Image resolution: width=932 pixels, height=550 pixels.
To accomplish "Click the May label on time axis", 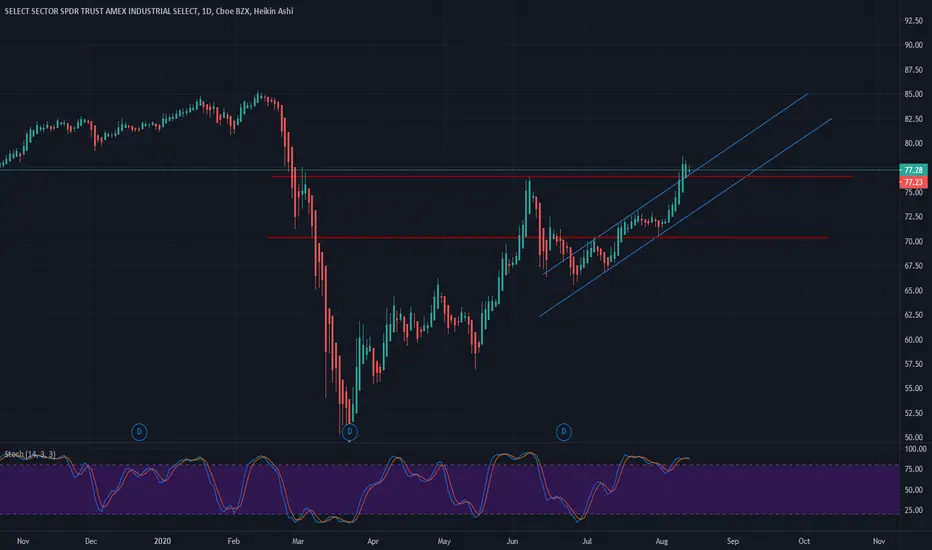I will [x=444, y=541].
